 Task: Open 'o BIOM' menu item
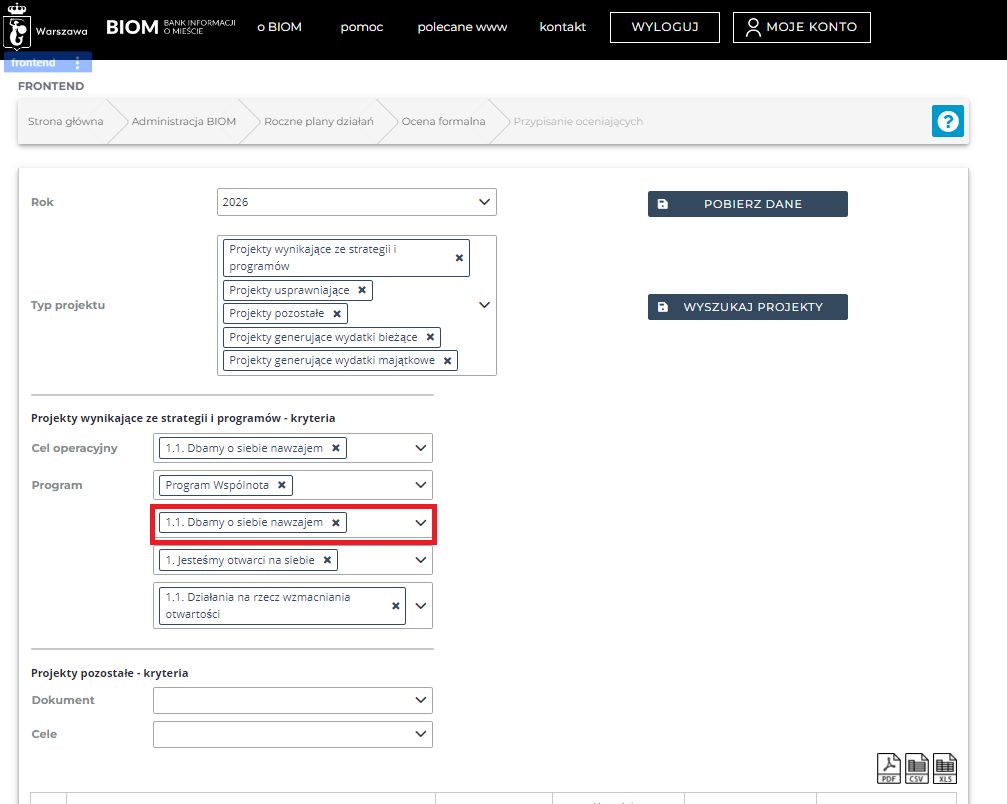tap(279, 27)
